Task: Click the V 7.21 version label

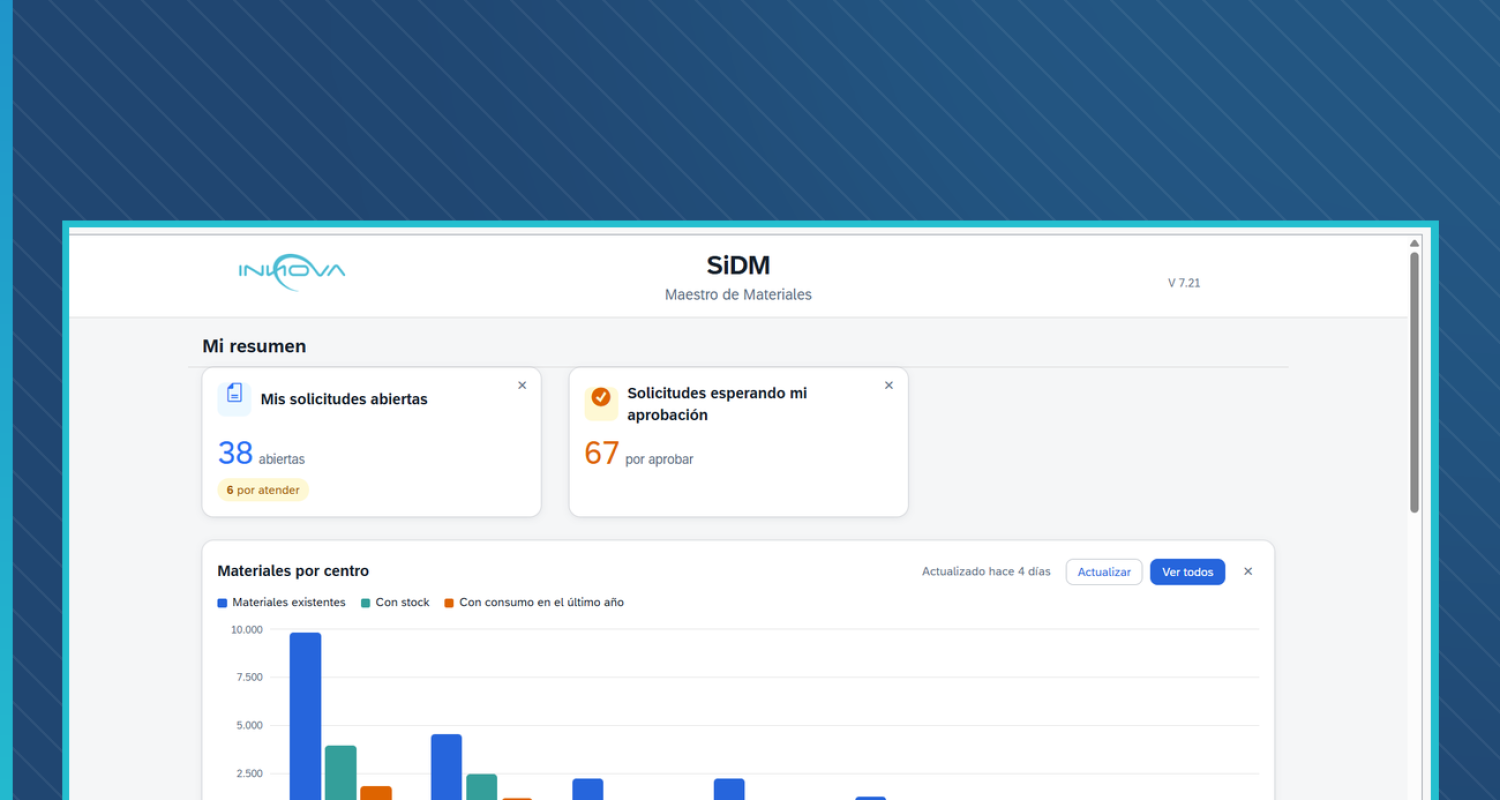Action: click(x=1184, y=283)
